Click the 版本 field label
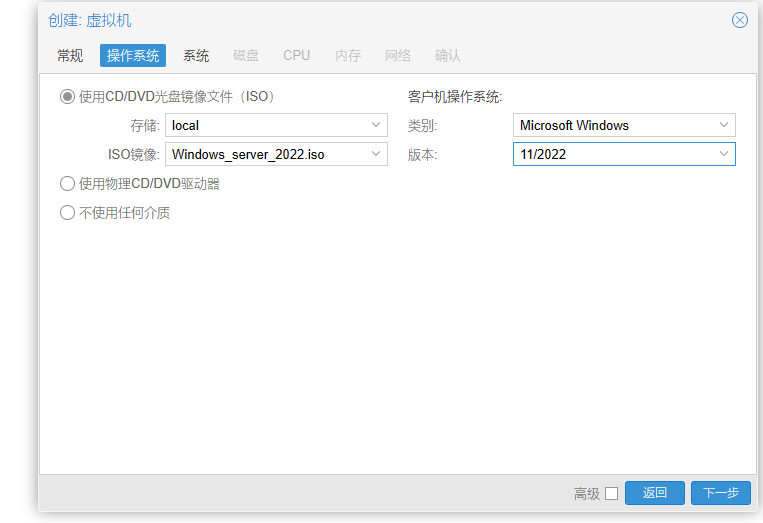This screenshot has height=523, width=763. click(x=422, y=155)
